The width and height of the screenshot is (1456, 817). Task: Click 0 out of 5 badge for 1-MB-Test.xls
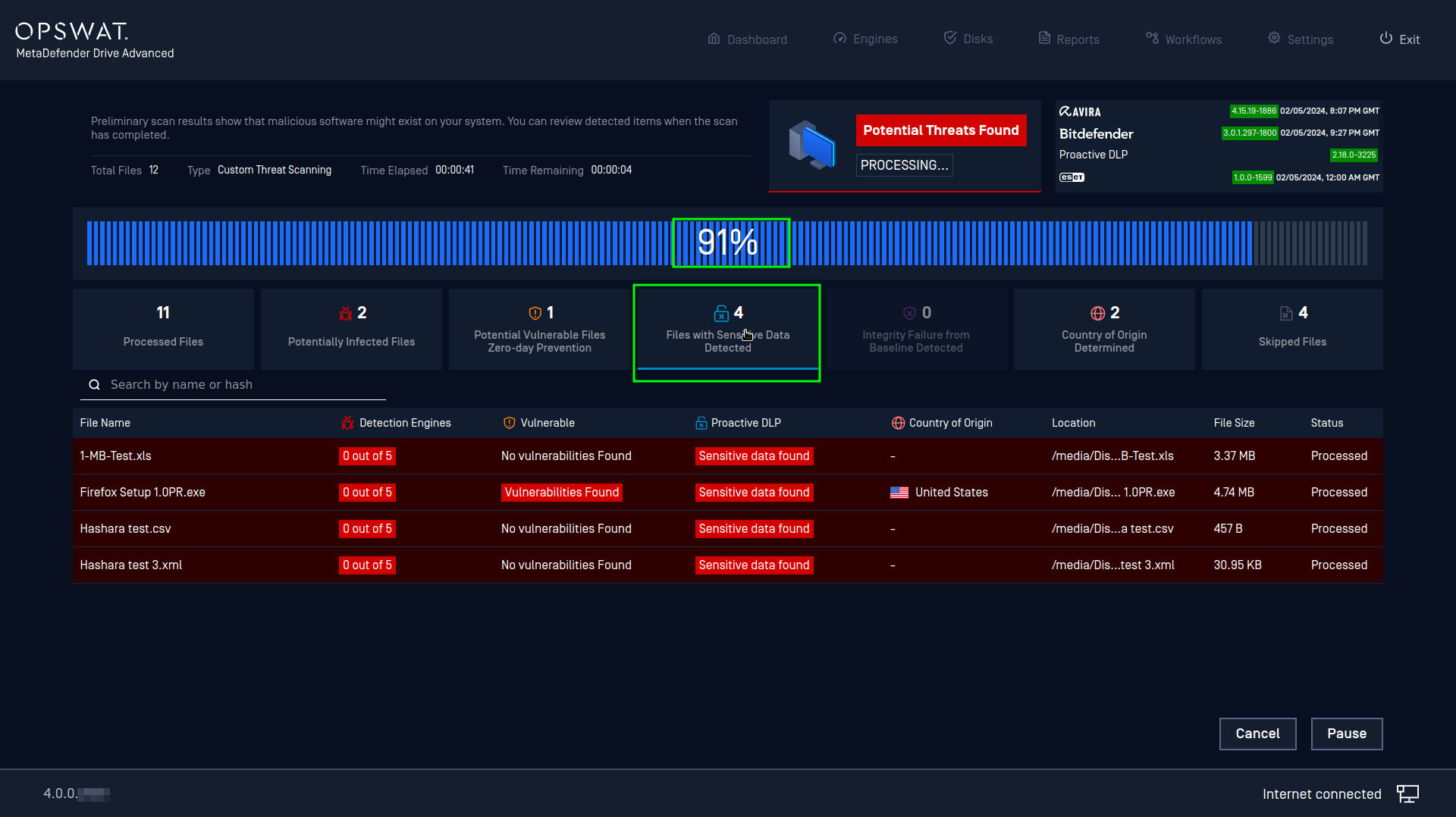(367, 456)
